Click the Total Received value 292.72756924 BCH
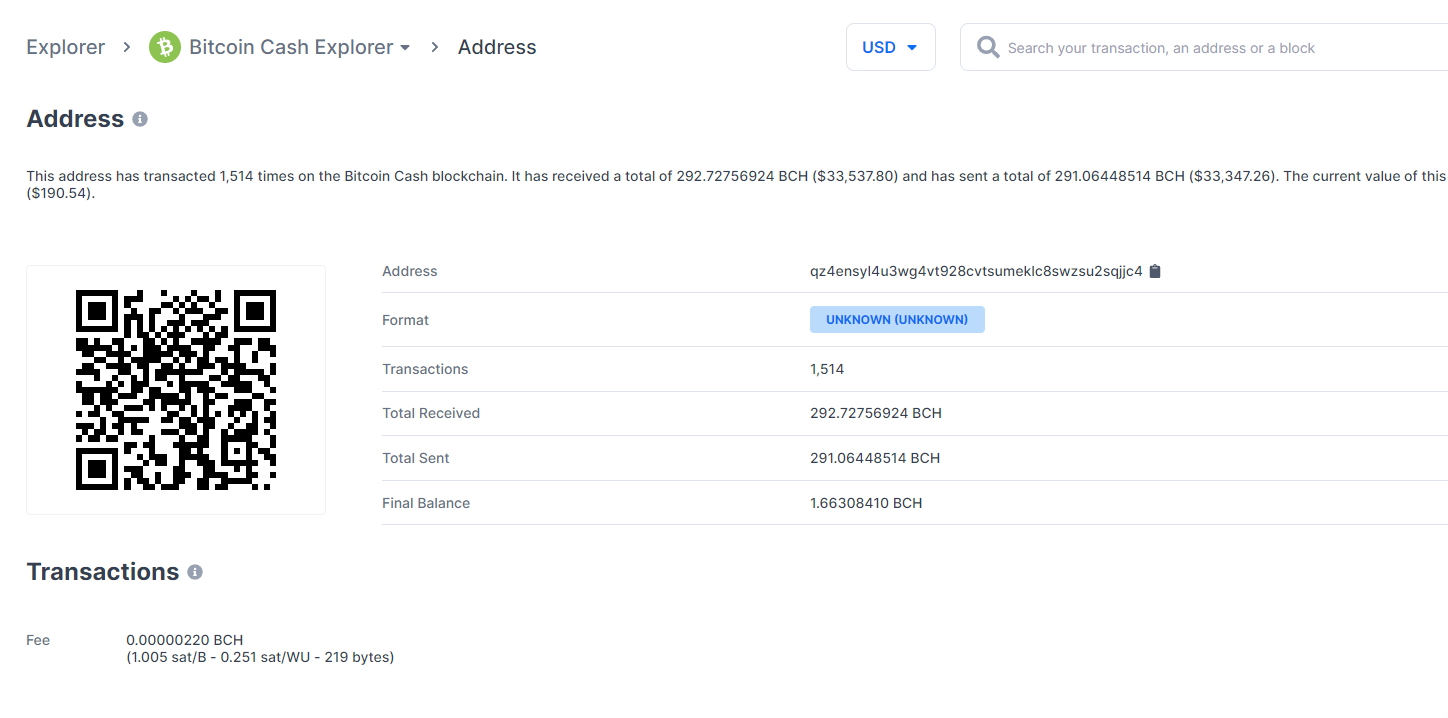Viewport: 1448px width, 718px height. [876, 413]
